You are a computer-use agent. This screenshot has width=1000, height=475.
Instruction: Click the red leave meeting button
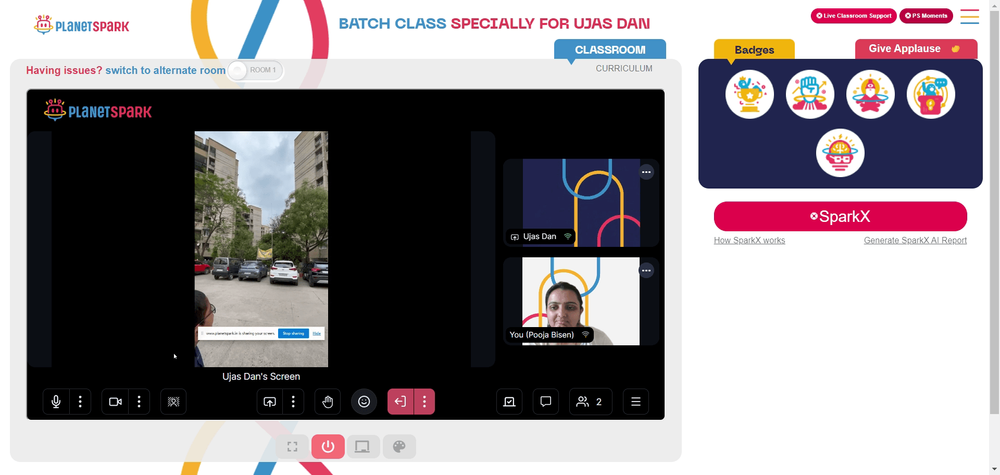[401, 402]
